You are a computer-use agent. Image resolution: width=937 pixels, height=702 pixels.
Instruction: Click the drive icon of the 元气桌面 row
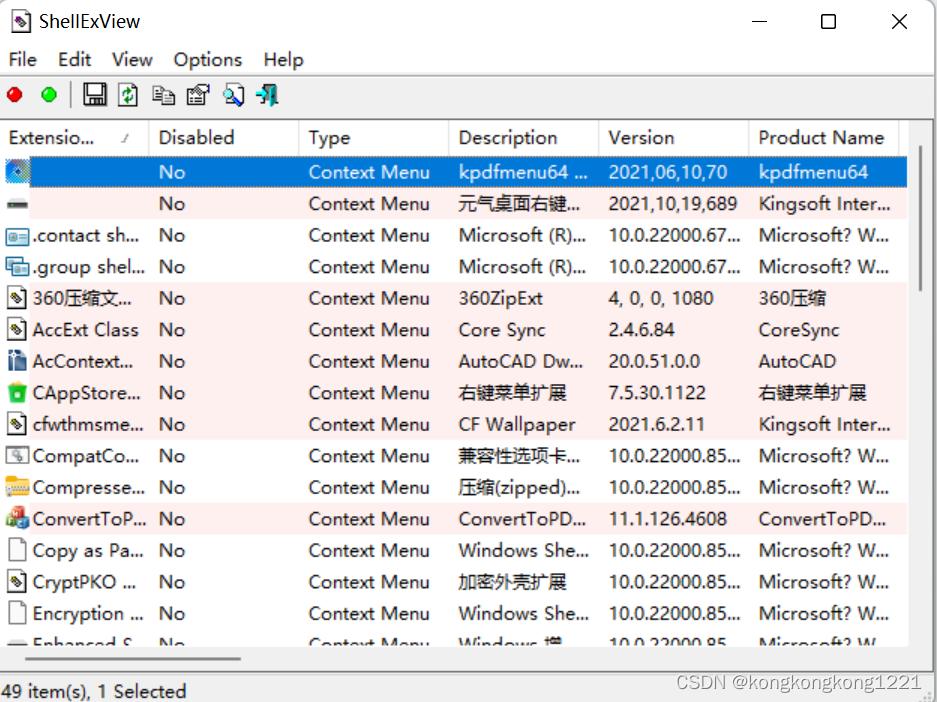tap(17, 204)
